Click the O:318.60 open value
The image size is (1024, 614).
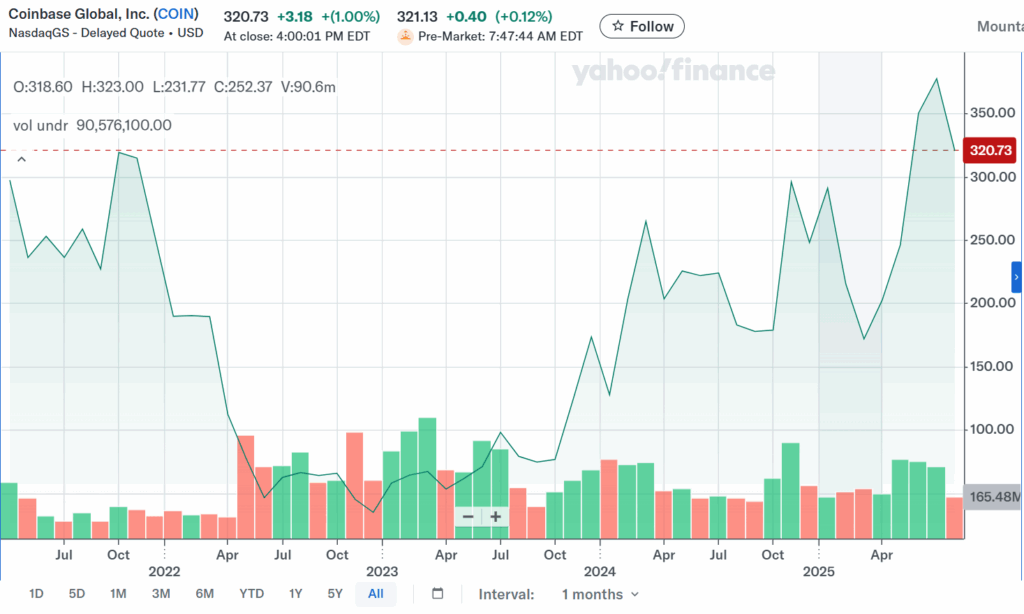click(x=42, y=87)
